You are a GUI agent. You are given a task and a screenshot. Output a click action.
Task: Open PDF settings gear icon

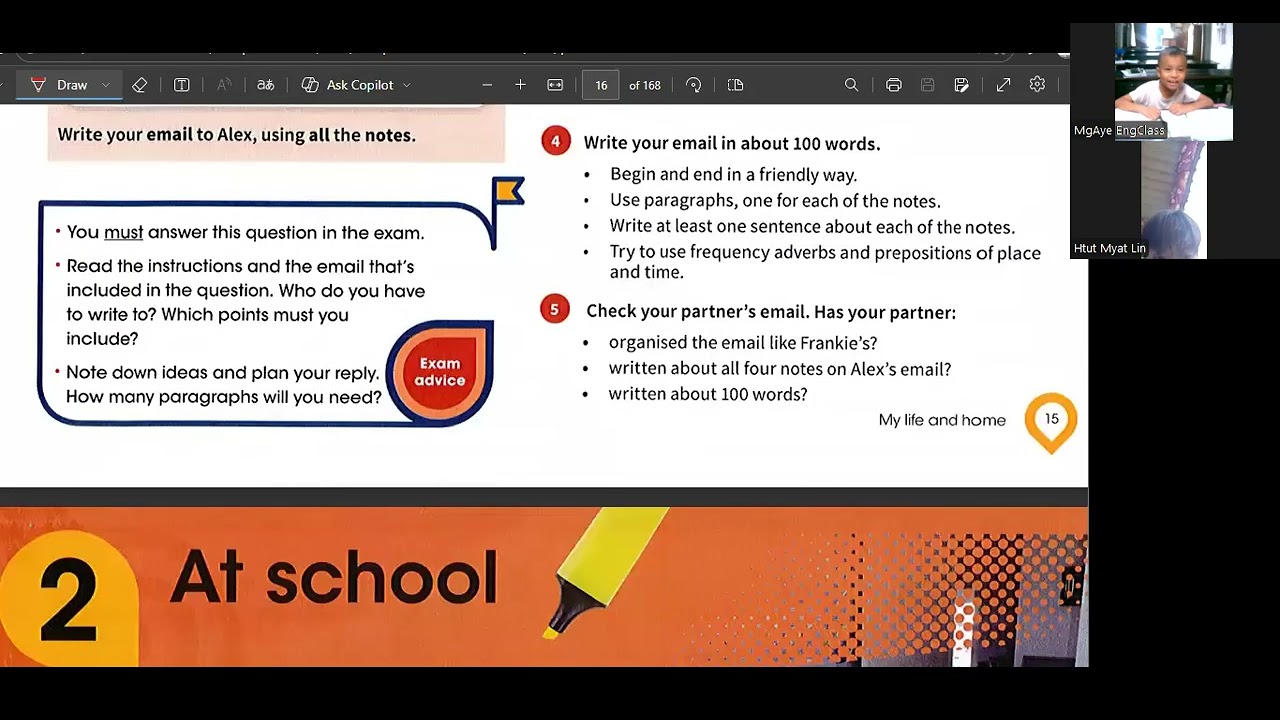click(x=1038, y=85)
